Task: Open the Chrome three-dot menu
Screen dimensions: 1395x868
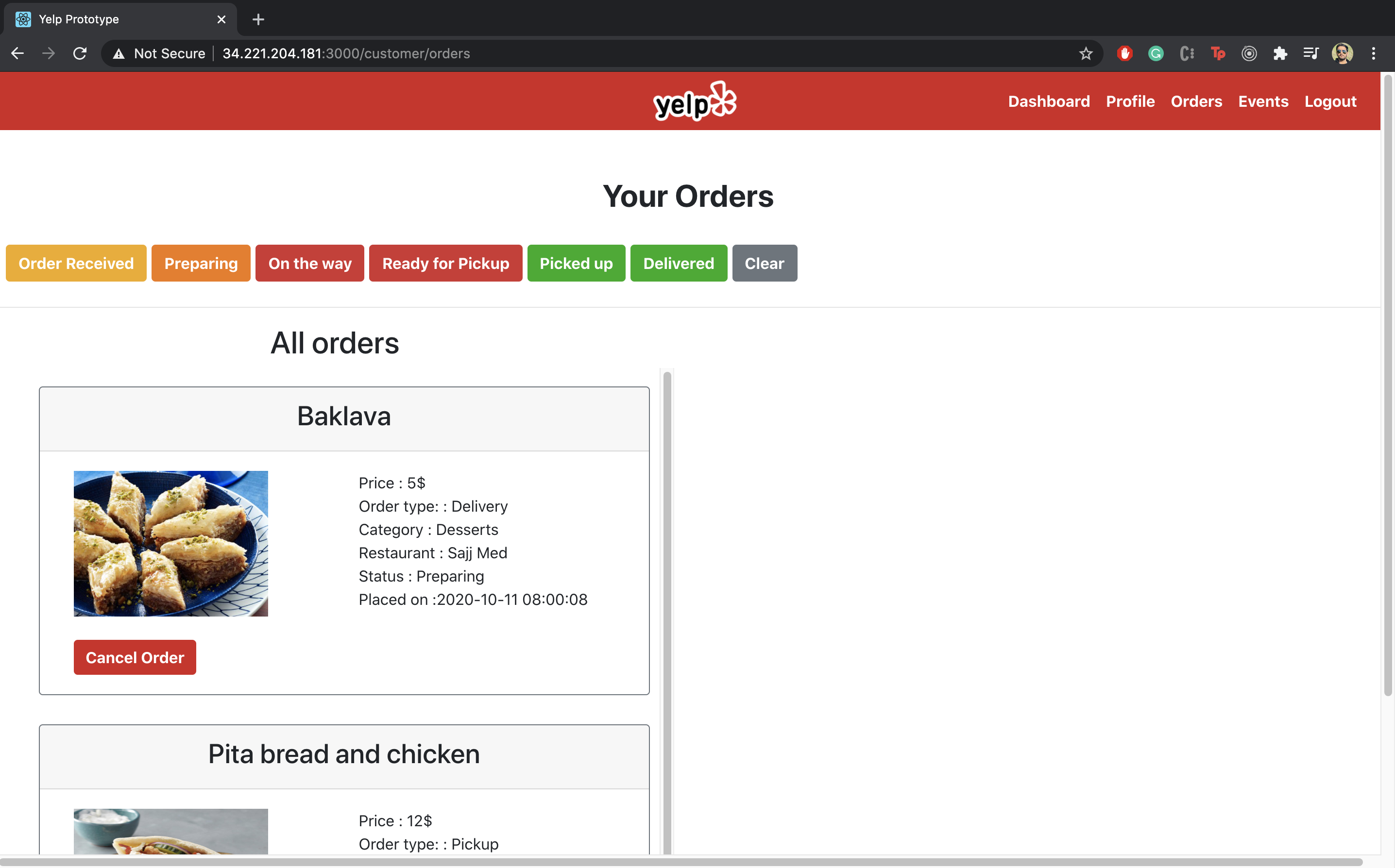Action: pos(1373,53)
